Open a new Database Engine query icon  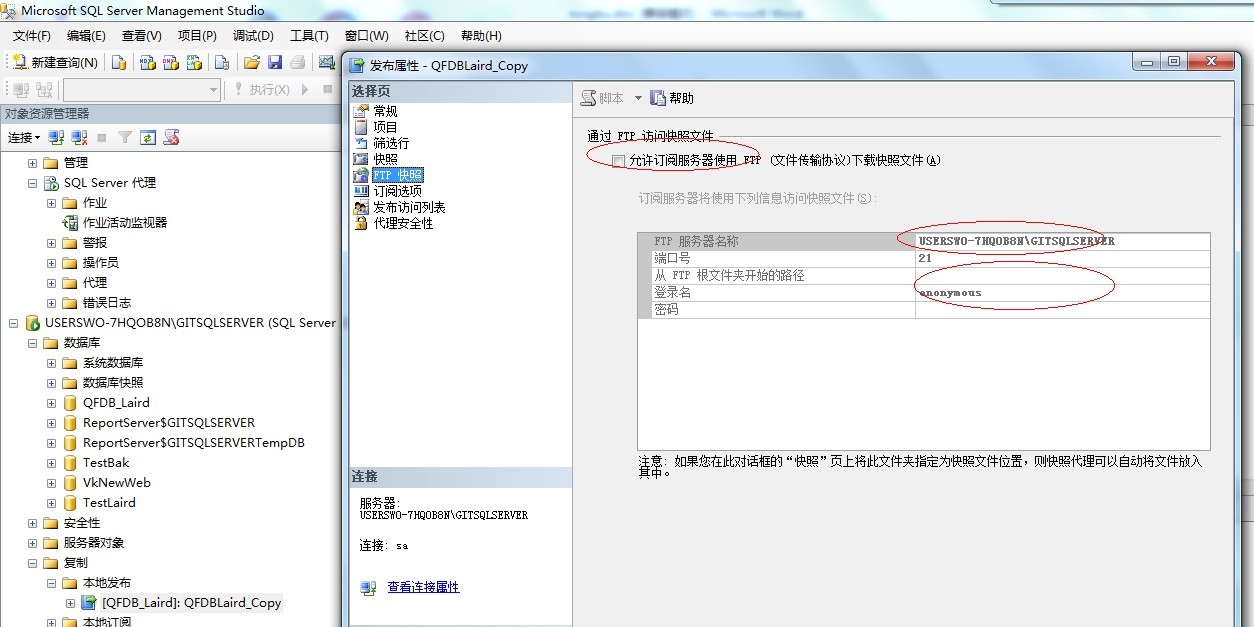click(119, 62)
